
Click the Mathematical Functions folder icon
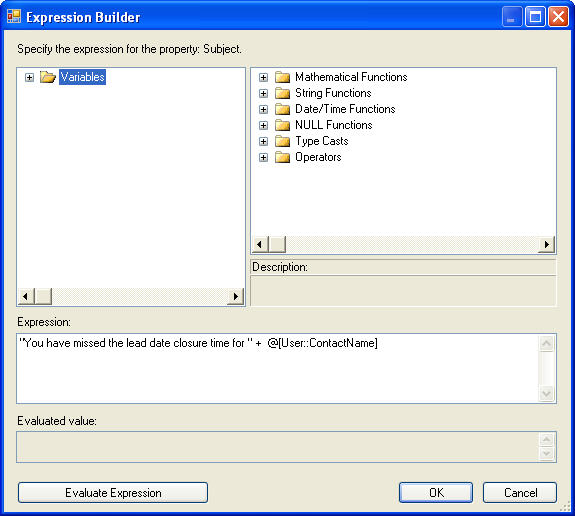click(282, 77)
